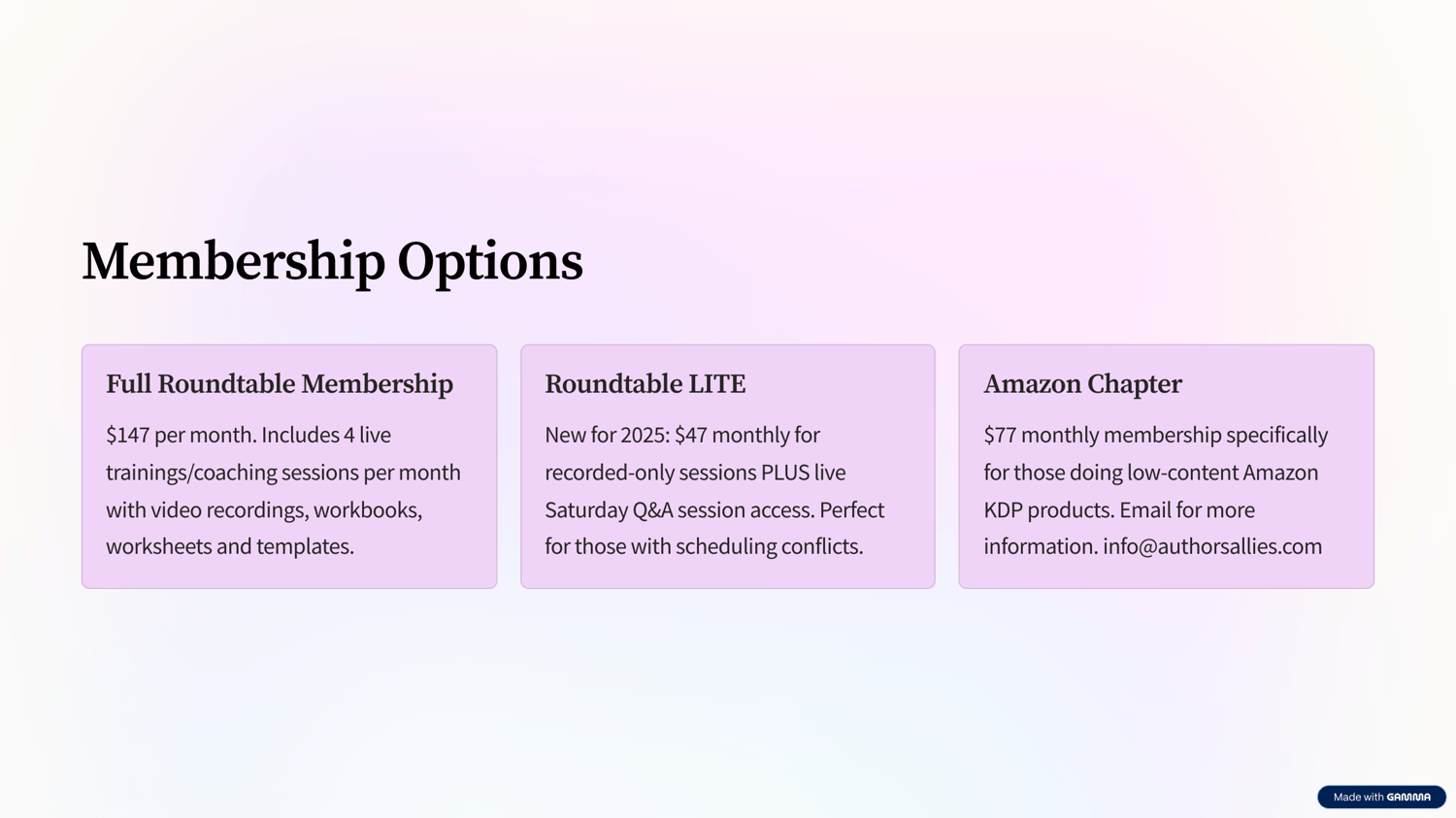This screenshot has width=1456, height=818.
Task: Click the Gamma logo wordmark in the badge
Action: click(1408, 797)
